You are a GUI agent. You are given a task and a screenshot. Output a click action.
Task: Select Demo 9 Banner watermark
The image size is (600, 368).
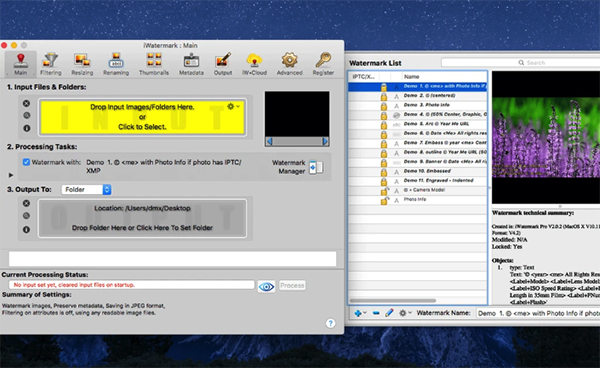point(418,162)
